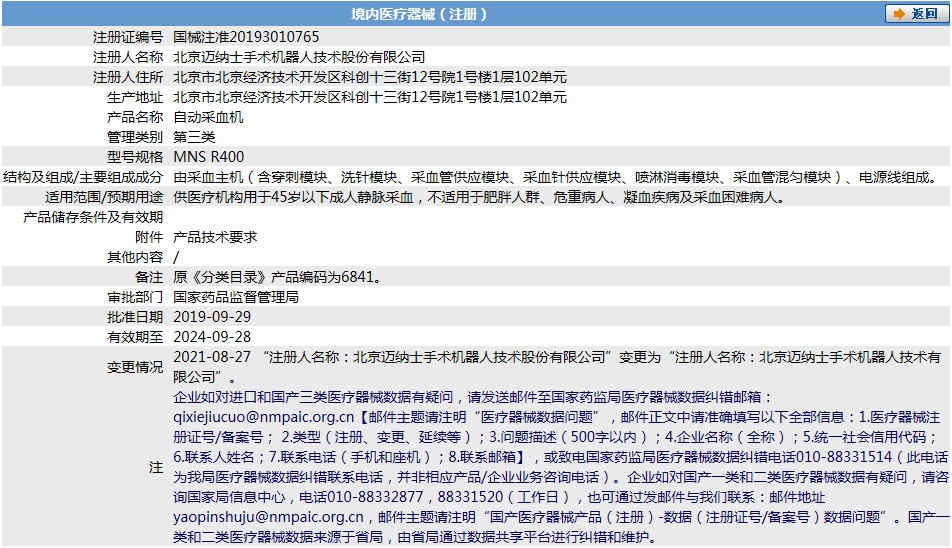Click email address qixiejiucuo@nmpaic.org.cn
The width and height of the screenshot is (952, 548).
pos(264,418)
